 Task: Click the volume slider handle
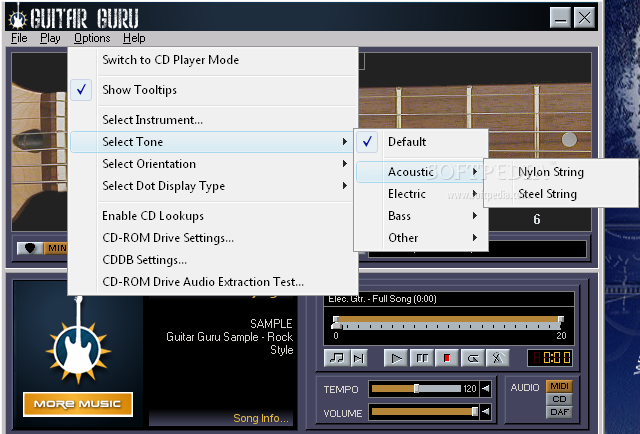pos(475,412)
